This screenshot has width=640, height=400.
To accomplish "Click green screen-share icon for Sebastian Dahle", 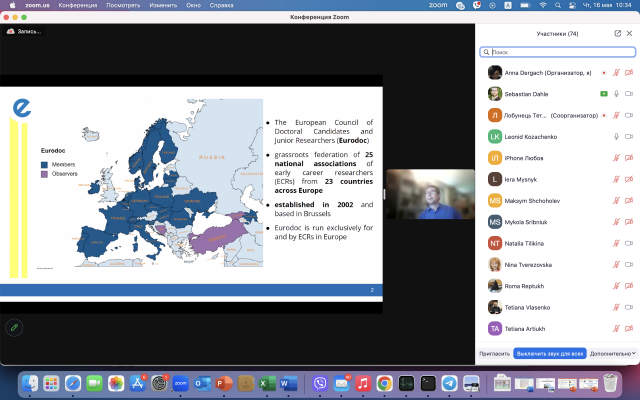I will [604, 94].
